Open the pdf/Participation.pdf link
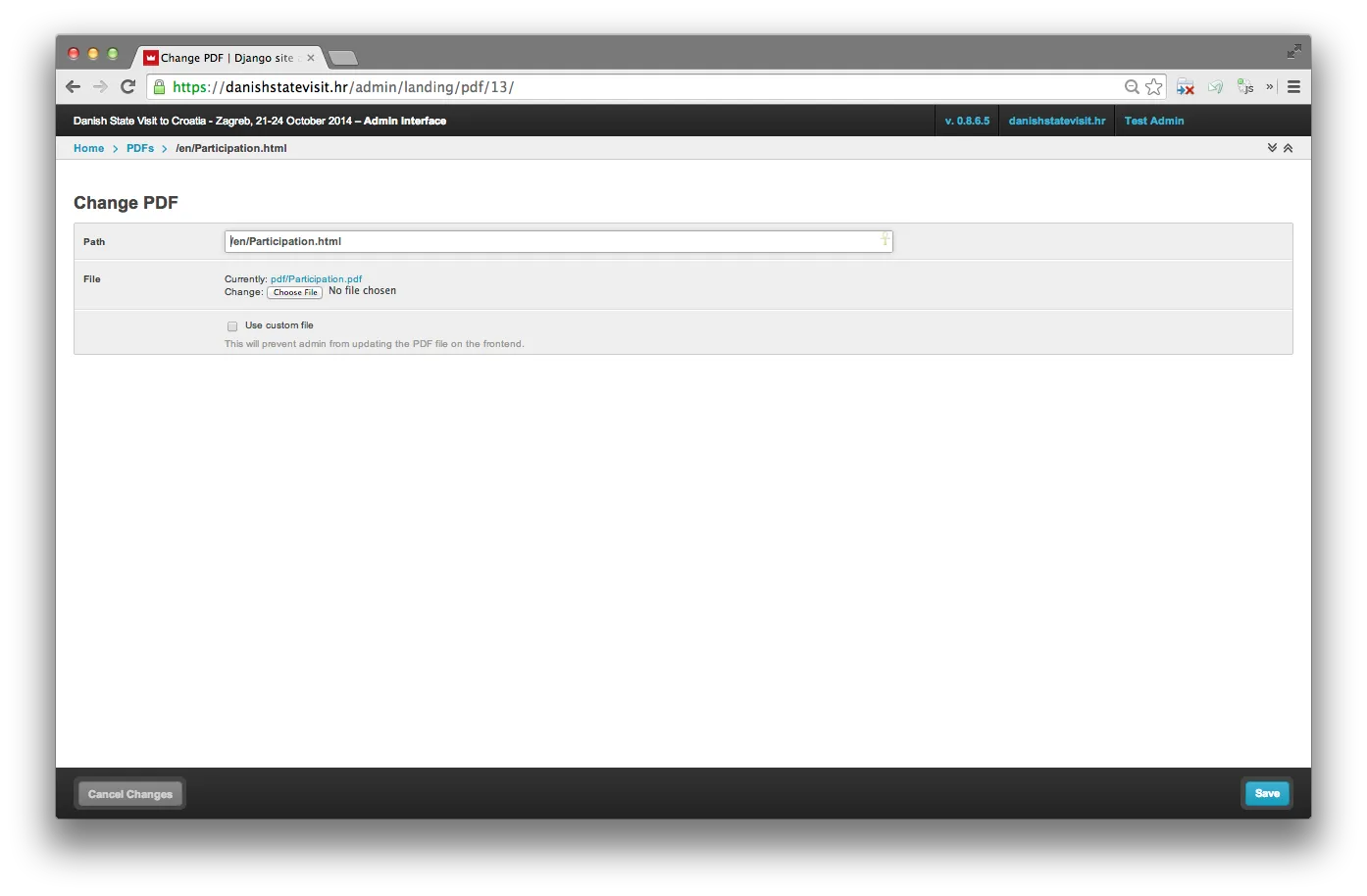1367x896 pixels. 316,279
